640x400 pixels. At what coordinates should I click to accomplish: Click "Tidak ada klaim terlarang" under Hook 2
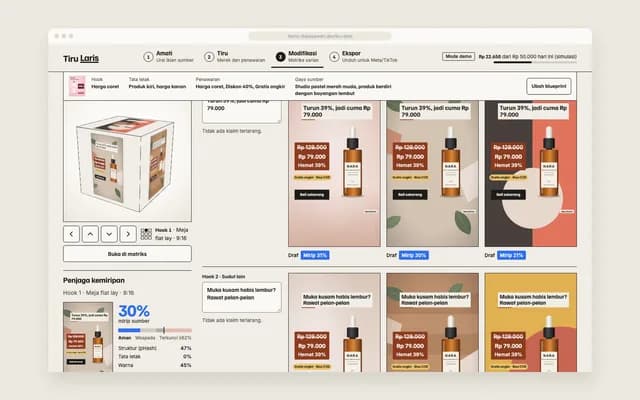232,320
